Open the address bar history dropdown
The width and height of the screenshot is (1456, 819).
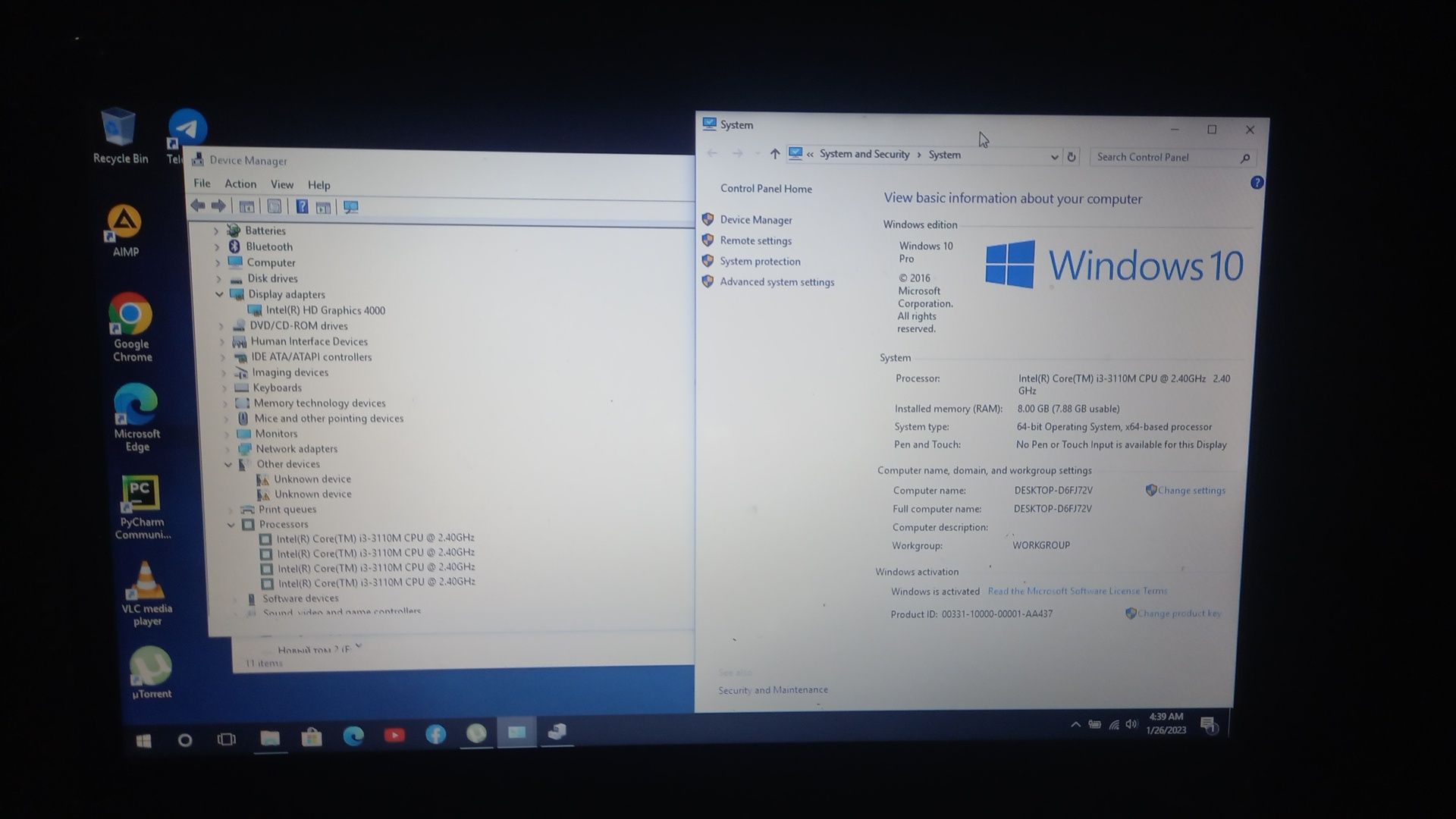click(x=1054, y=157)
